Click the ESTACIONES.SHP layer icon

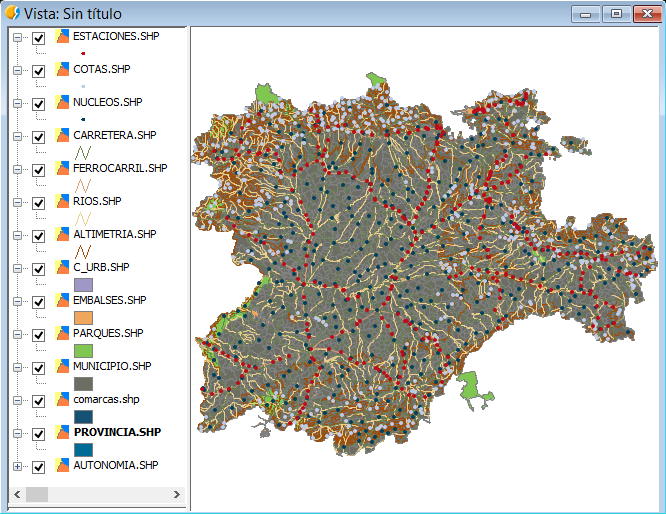click(x=63, y=37)
